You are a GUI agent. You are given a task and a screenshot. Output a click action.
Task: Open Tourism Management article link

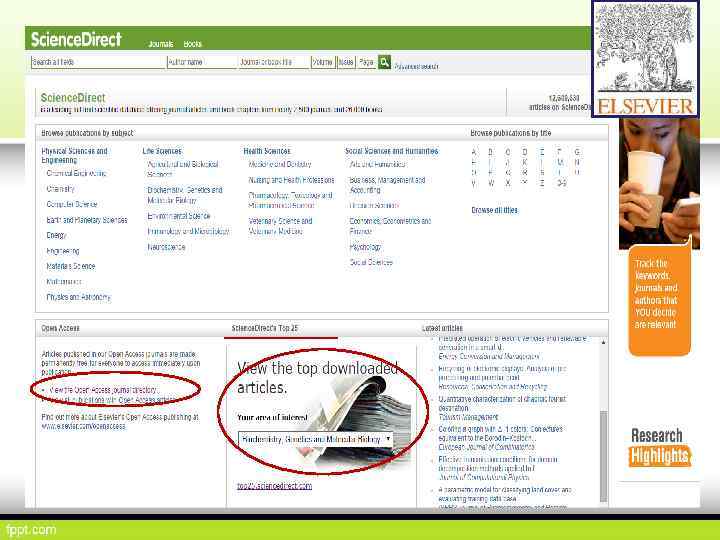[468, 417]
